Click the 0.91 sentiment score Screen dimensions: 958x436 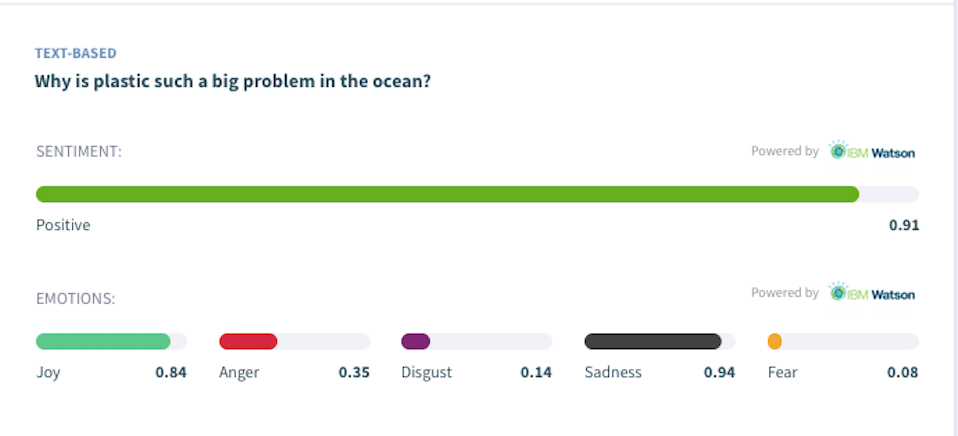pyautogui.click(x=903, y=225)
